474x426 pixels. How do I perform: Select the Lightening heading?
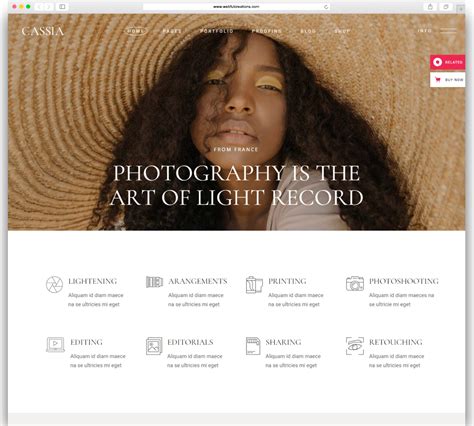93,281
